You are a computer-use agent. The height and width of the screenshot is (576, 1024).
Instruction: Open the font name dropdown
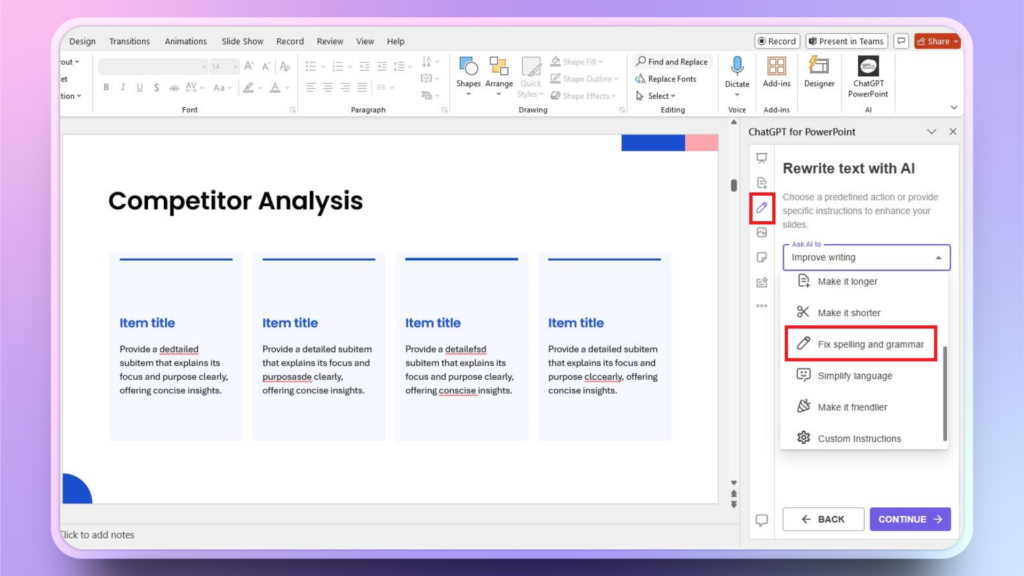(x=203, y=66)
